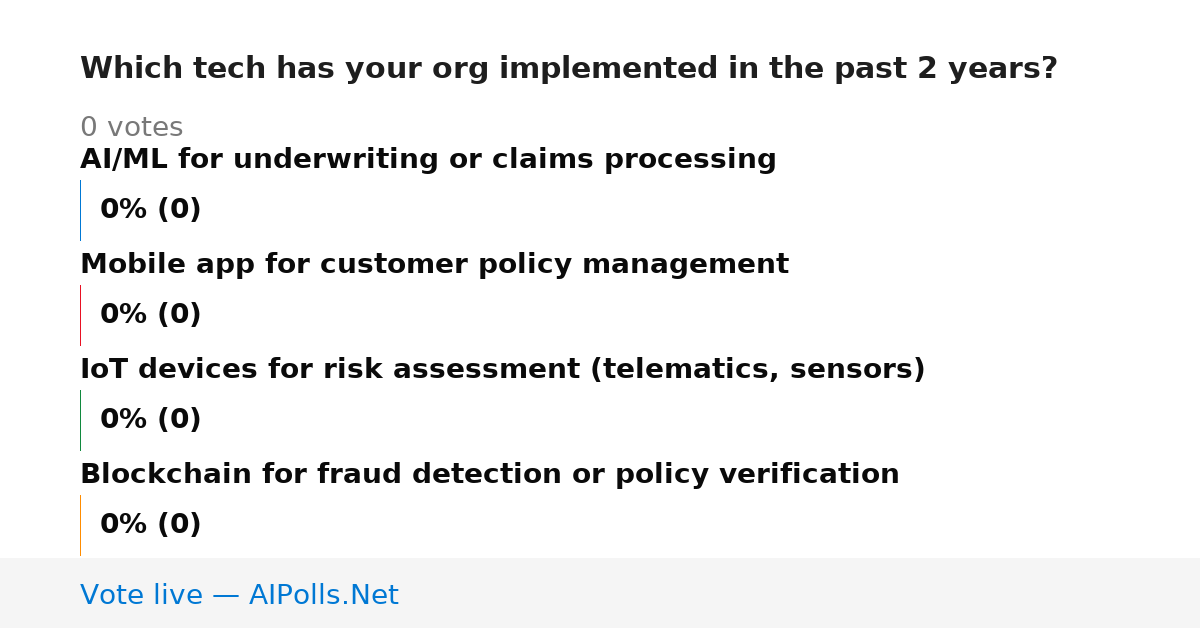Click the gray footer banner area

tap(600, 593)
